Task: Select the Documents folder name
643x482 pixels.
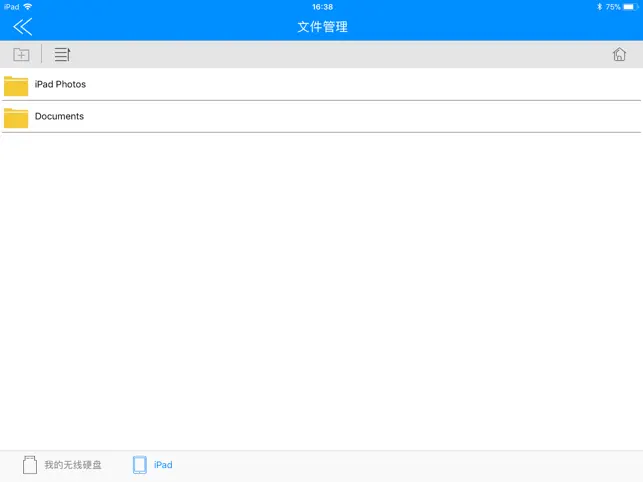Action: (x=59, y=116)
